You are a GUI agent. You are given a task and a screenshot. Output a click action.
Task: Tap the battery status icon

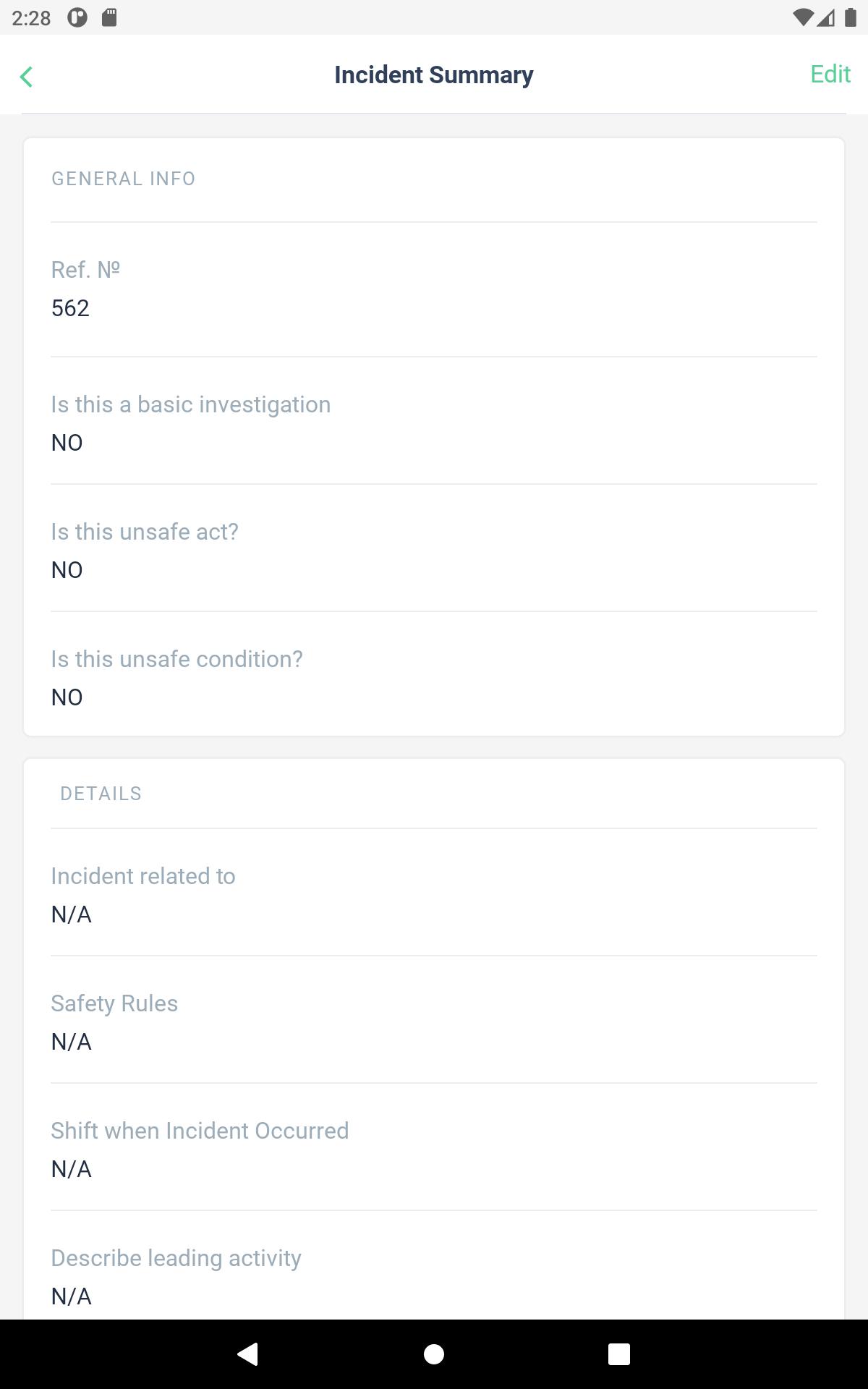(851, 17)
